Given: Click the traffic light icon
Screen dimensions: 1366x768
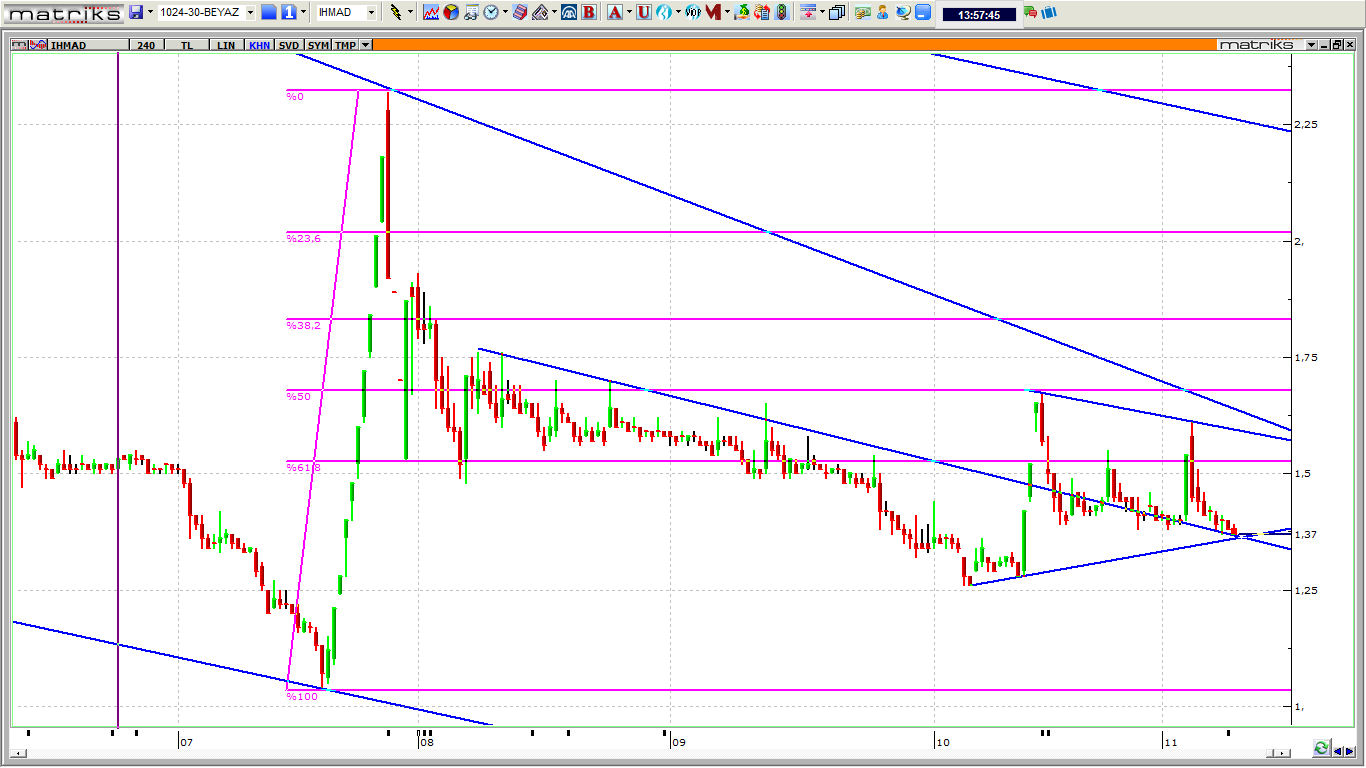Looking at the screenshot, I should tap(781, 12).
